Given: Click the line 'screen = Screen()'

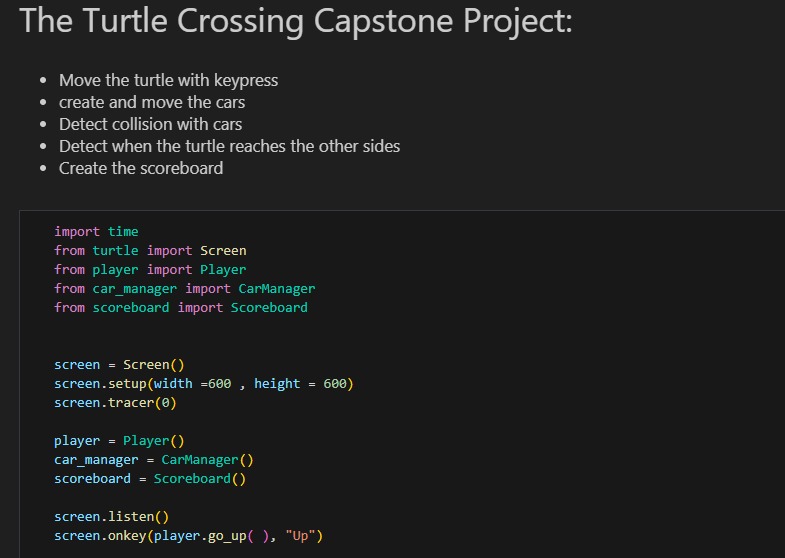Looking at the screenshot, I should point(119,365).
